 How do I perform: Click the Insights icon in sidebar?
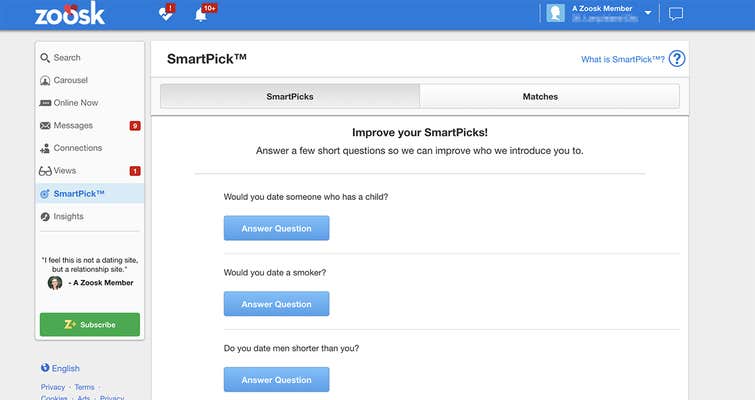pos(45,216)
